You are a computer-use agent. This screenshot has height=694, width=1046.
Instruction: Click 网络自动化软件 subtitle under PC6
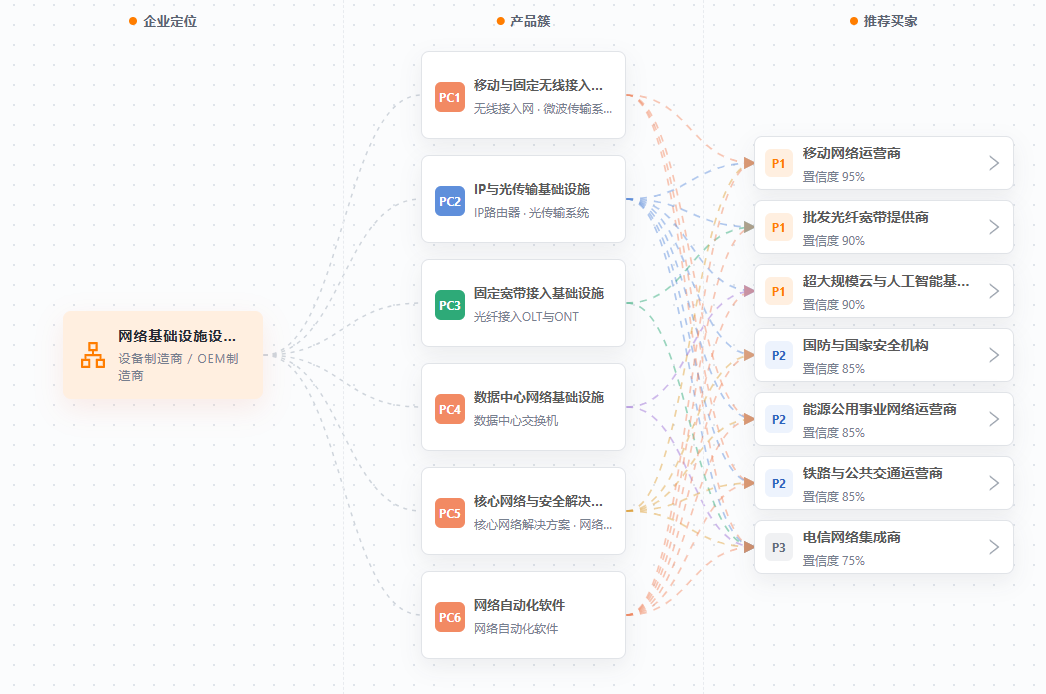pos(516,629)
